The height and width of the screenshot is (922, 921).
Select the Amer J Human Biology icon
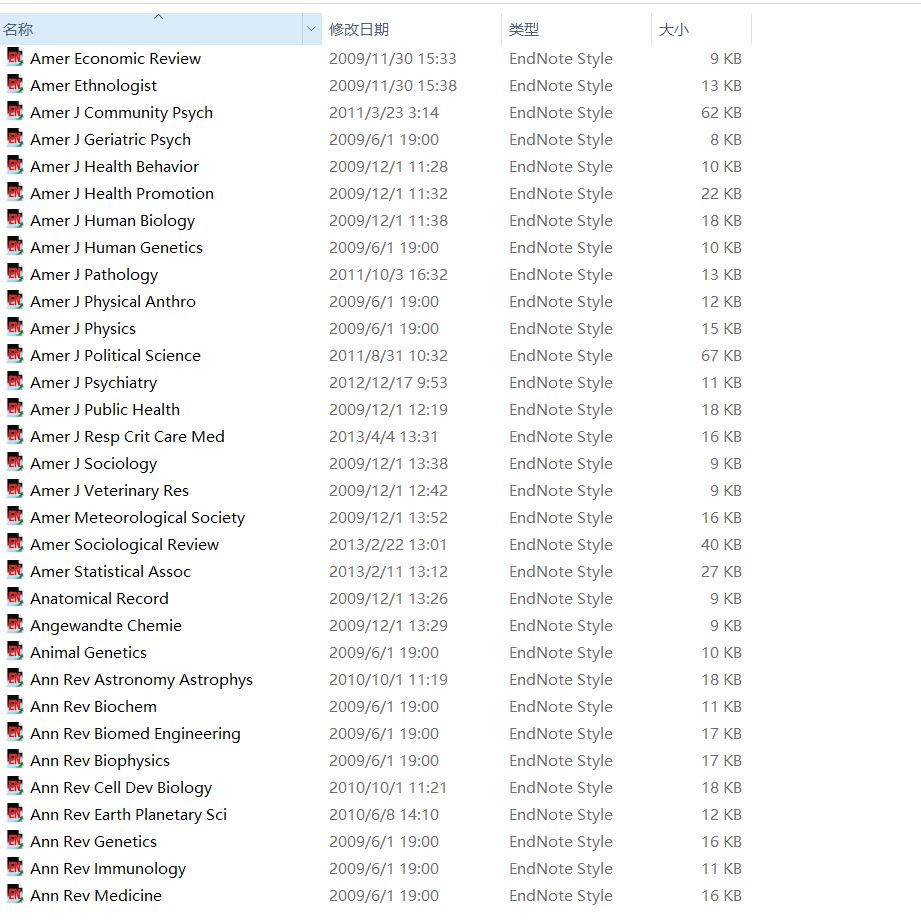point(15,219)
